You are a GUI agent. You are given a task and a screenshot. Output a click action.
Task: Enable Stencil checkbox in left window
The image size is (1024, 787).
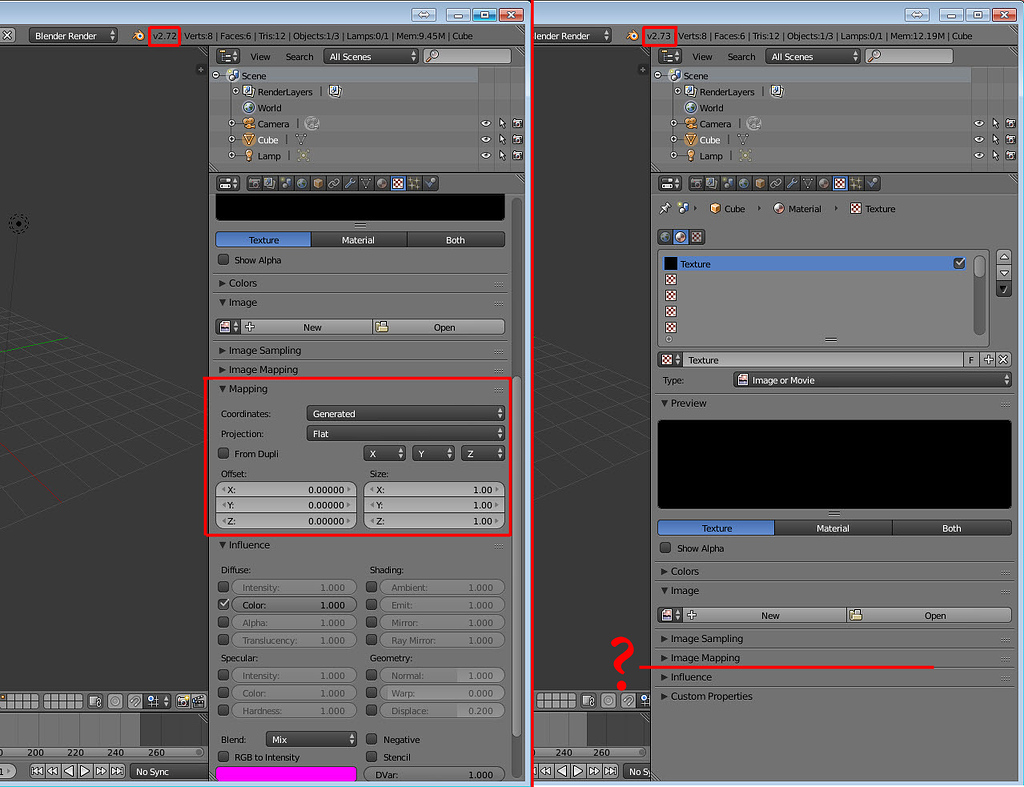coord(372,757)
